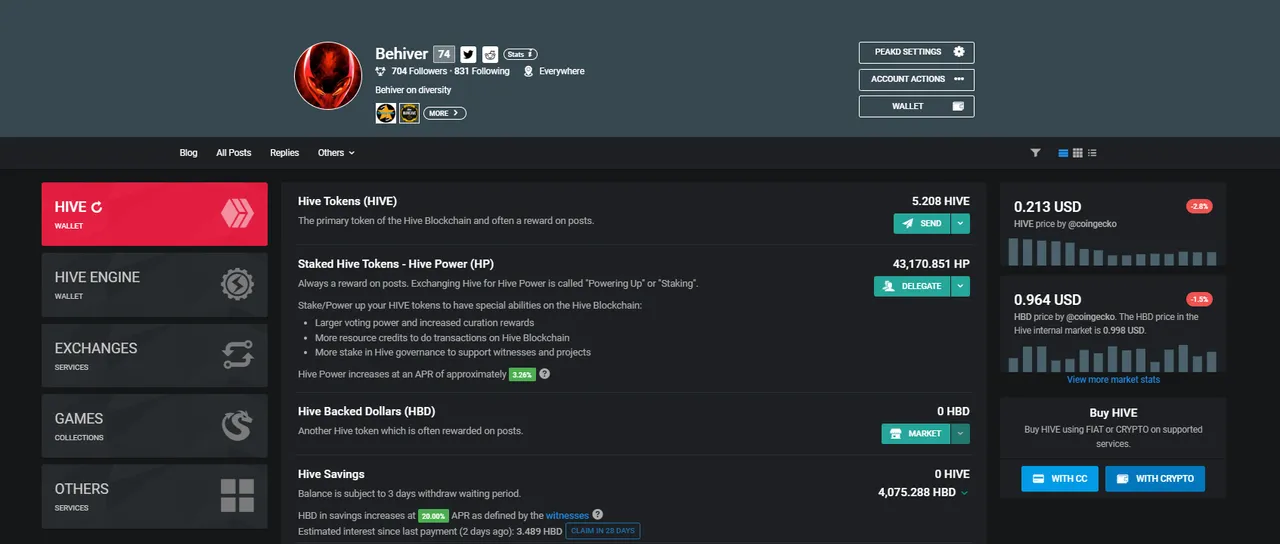Open Behiver's Reddit profile icon
This screenshot has height=544, width=1280.
(490, 54)
